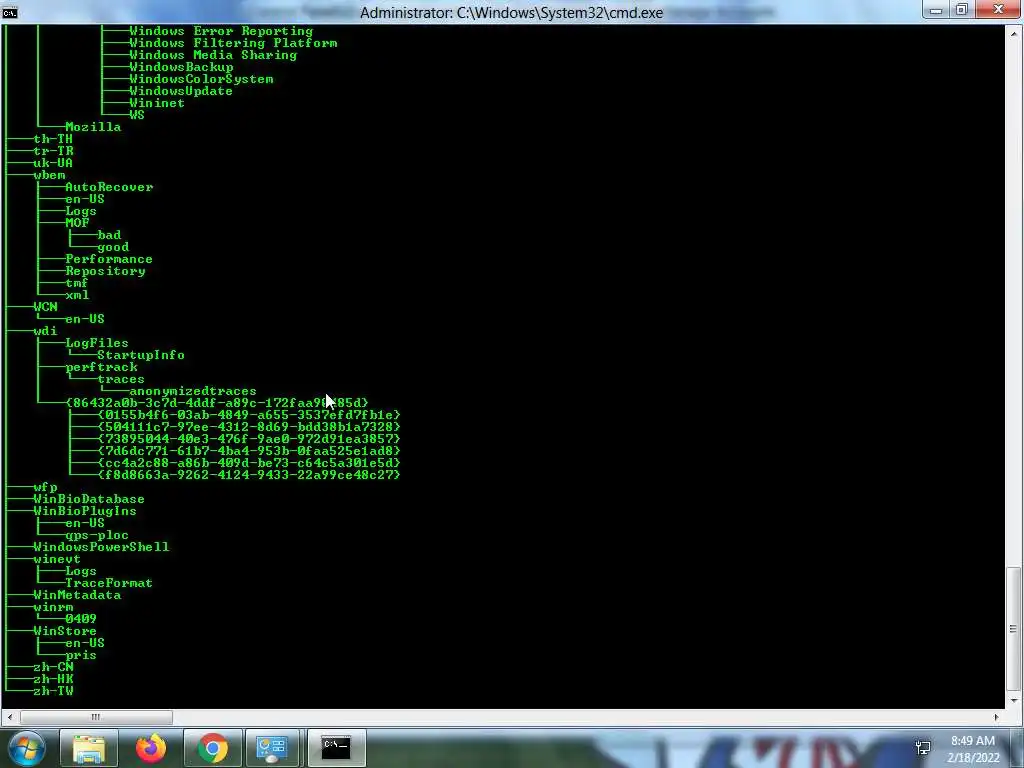Click the 'WindowsPowerShell' folder line

(x=101, y=547)
